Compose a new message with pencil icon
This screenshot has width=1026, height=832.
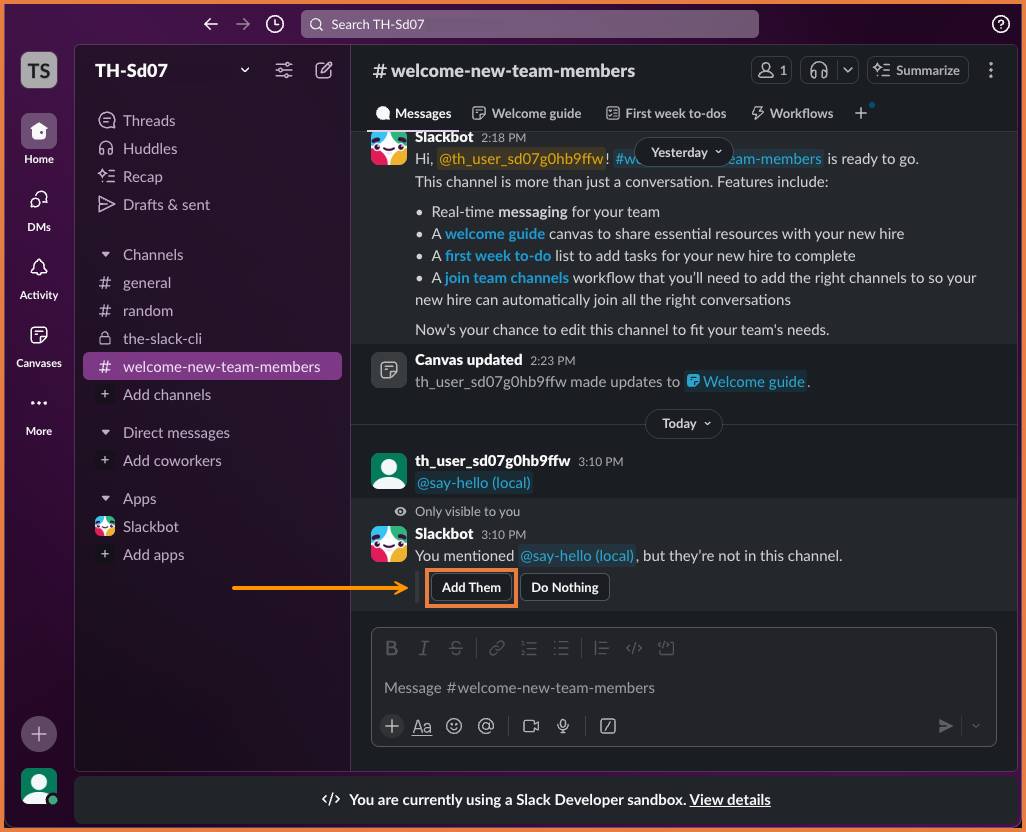324,71
